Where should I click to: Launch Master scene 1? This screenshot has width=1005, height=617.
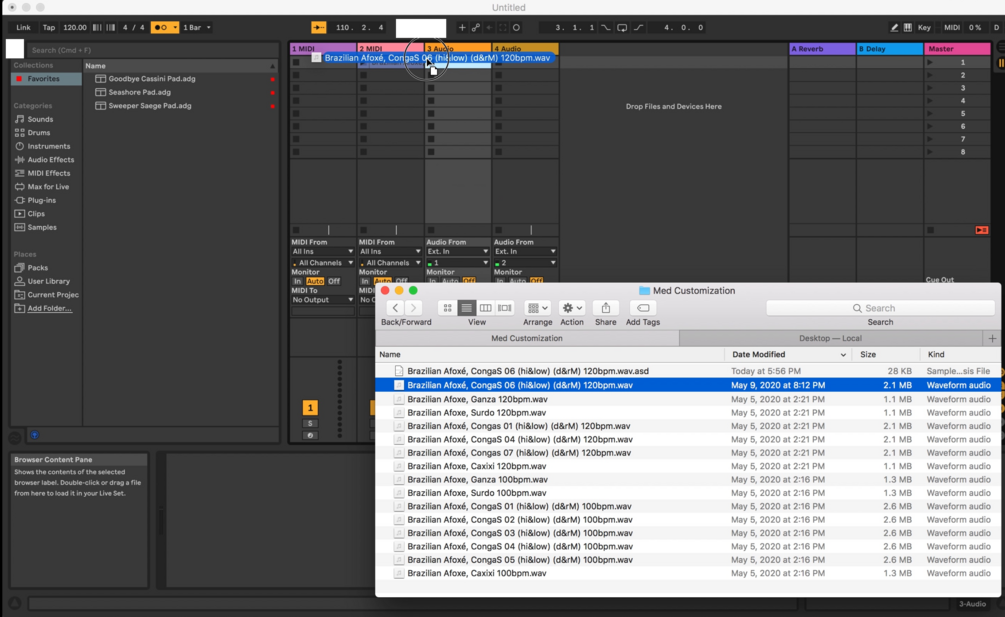point(930,62)
